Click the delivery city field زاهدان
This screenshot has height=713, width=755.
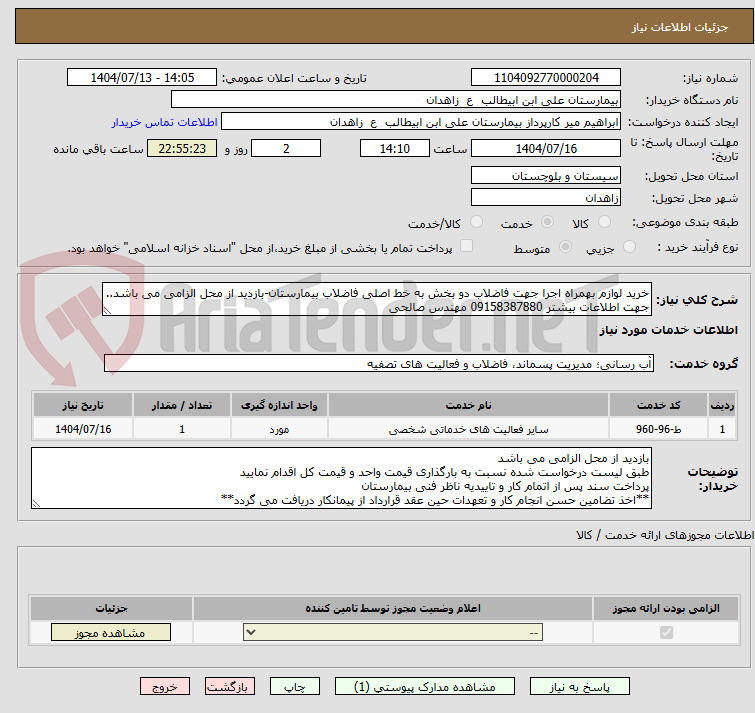tap(546, 197)
